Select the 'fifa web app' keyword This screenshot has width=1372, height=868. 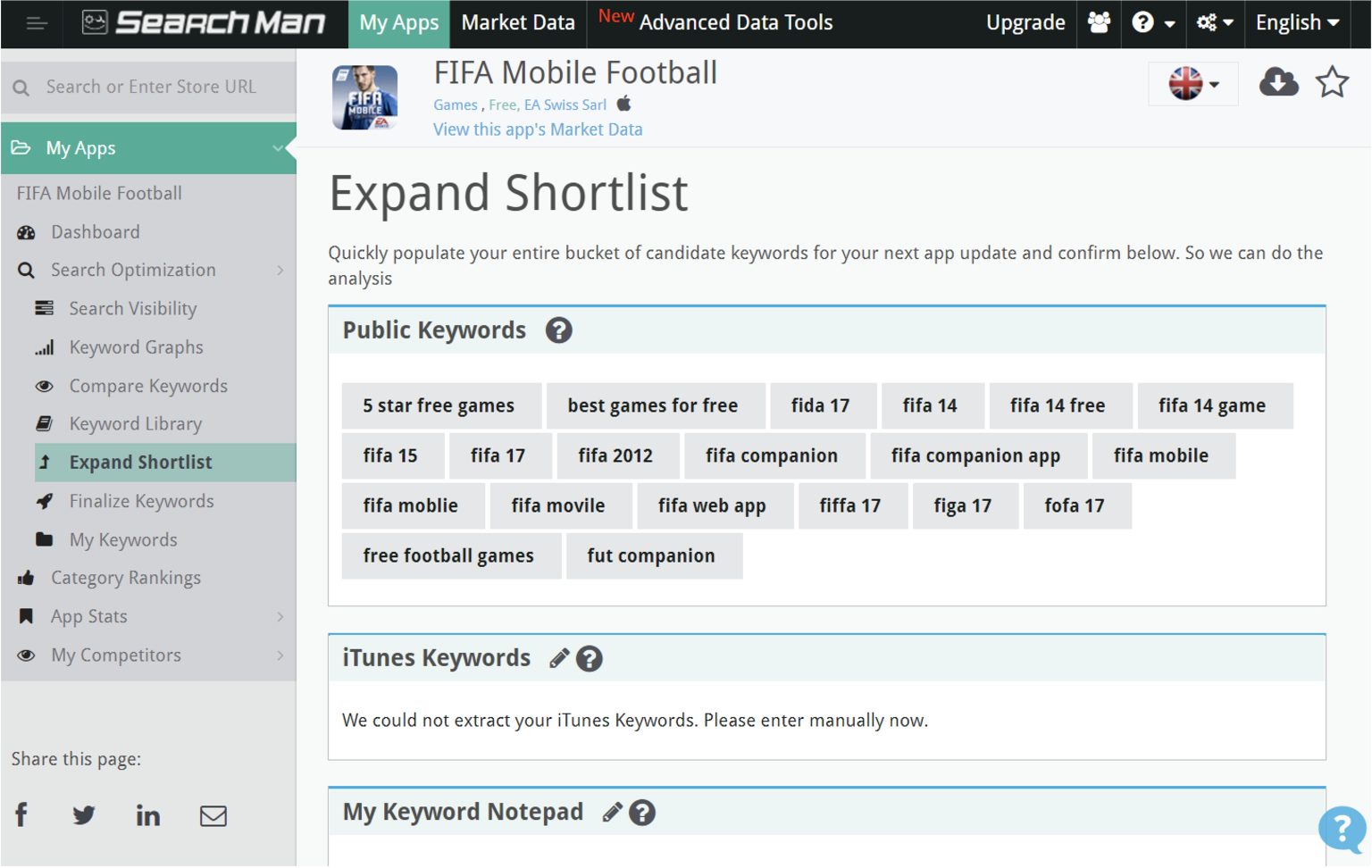point(715,506)
